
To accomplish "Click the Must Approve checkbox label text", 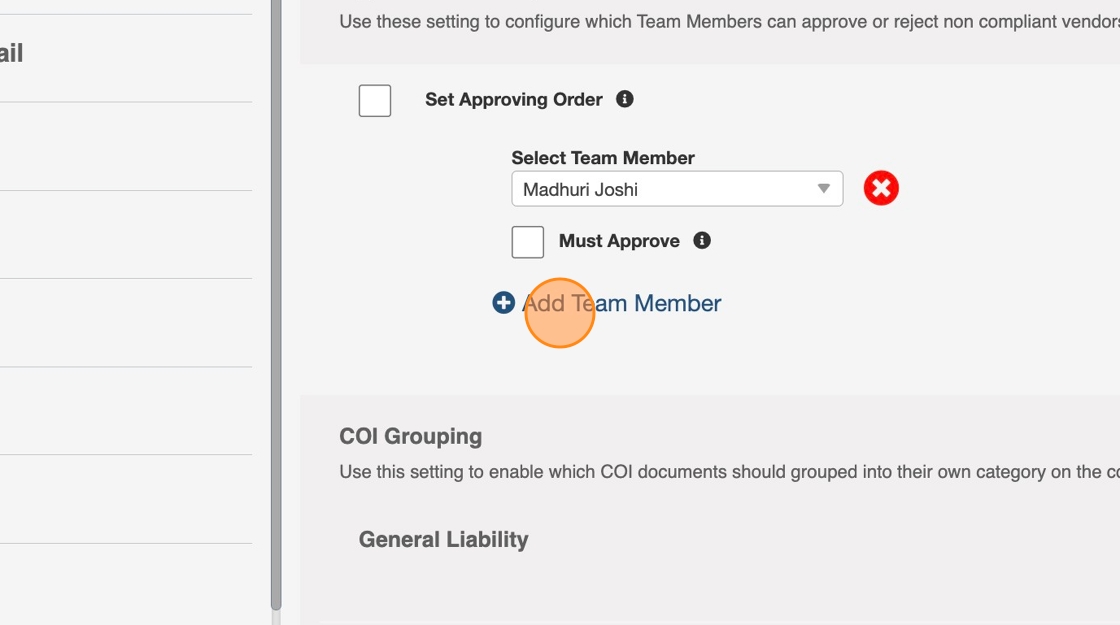I will pos(619,241).
